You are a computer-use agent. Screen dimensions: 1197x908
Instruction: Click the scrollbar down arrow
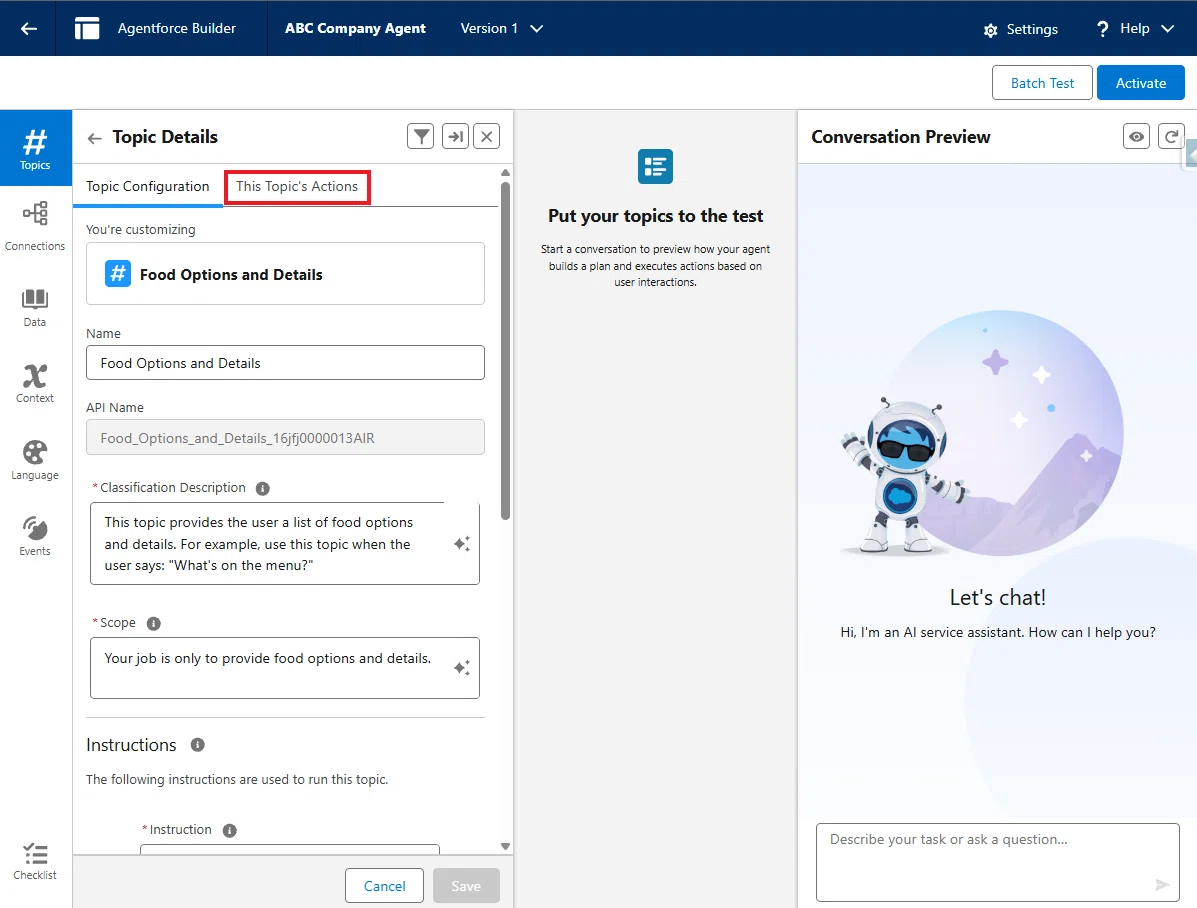pos(505,846)
